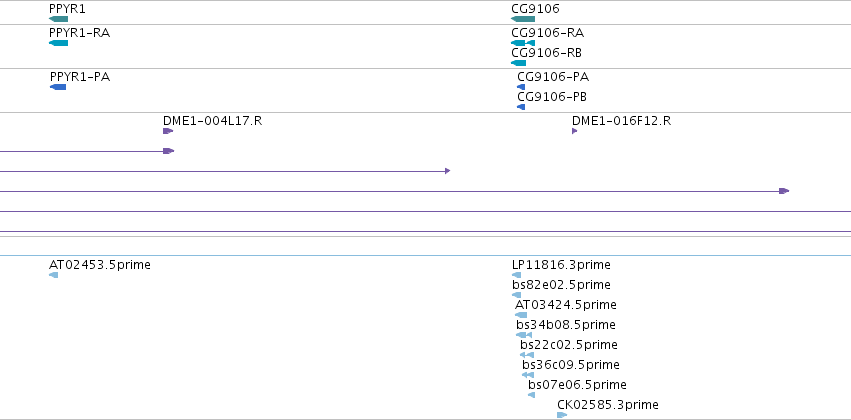Click the bs34b08.5prime label
The image size is (851, 420).
(566, 326)
